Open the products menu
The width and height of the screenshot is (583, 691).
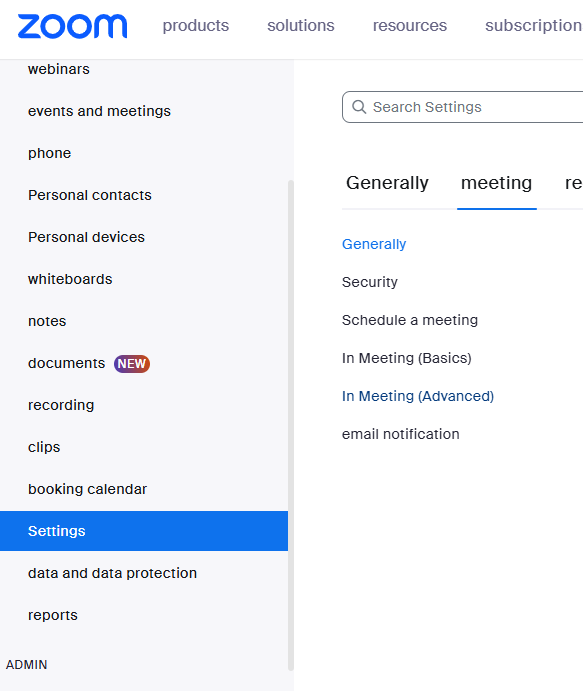[196, 26]
